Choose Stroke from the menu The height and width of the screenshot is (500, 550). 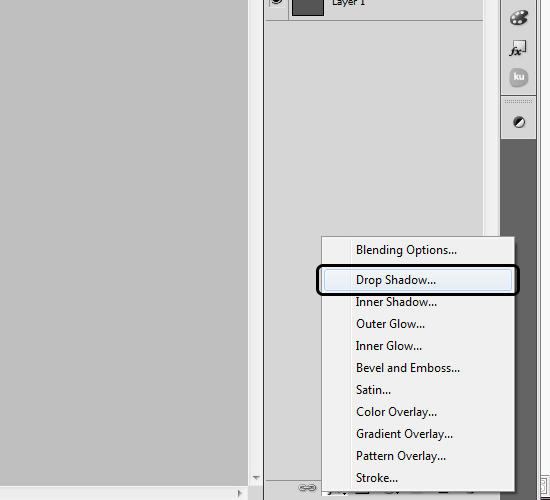coord(418,478)
